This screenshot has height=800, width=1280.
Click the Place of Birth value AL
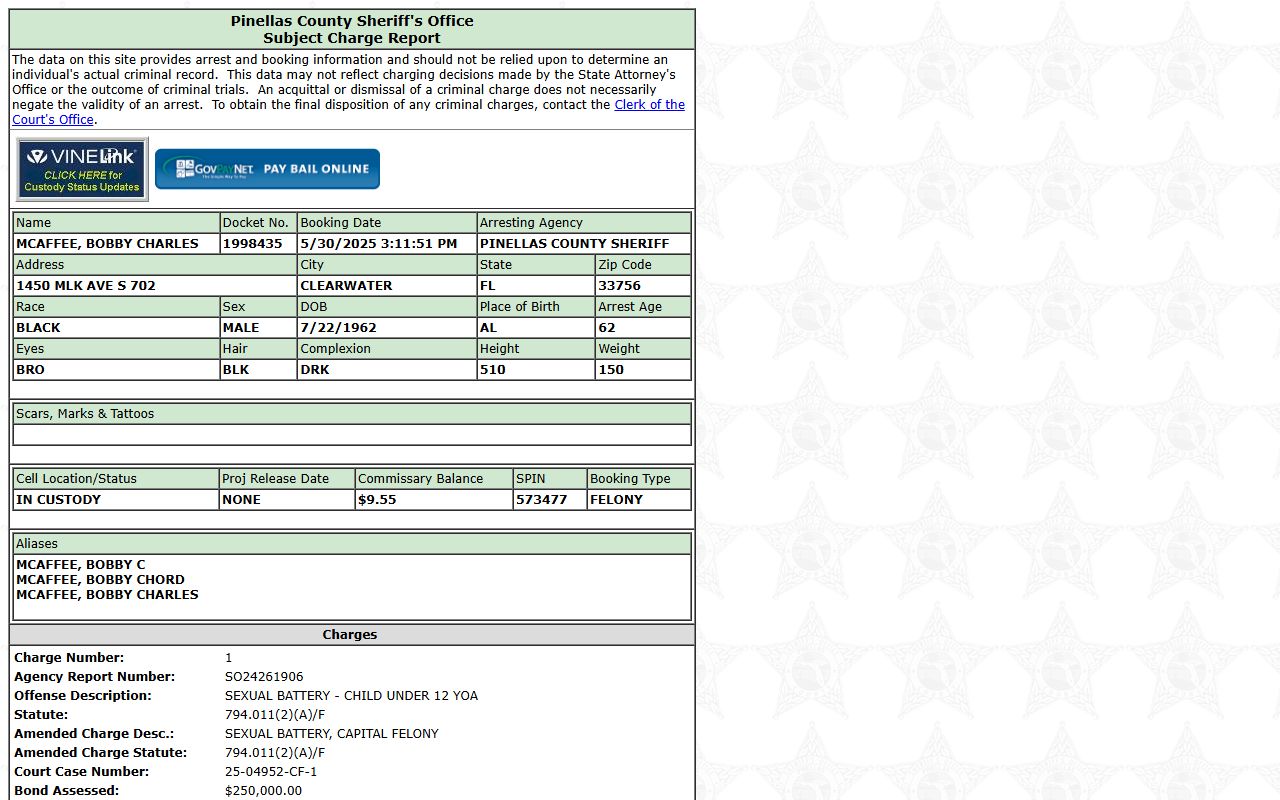[x=536, y=328]
